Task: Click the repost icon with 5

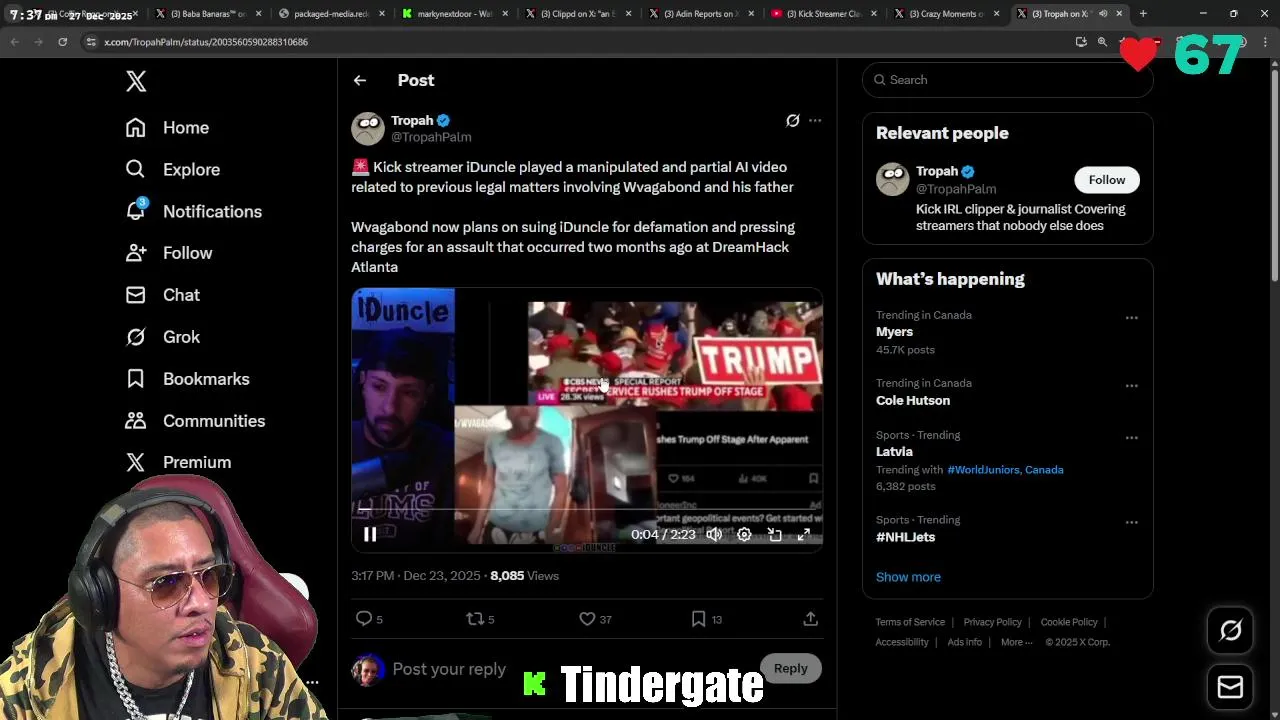Action: [x=476, y=619]
